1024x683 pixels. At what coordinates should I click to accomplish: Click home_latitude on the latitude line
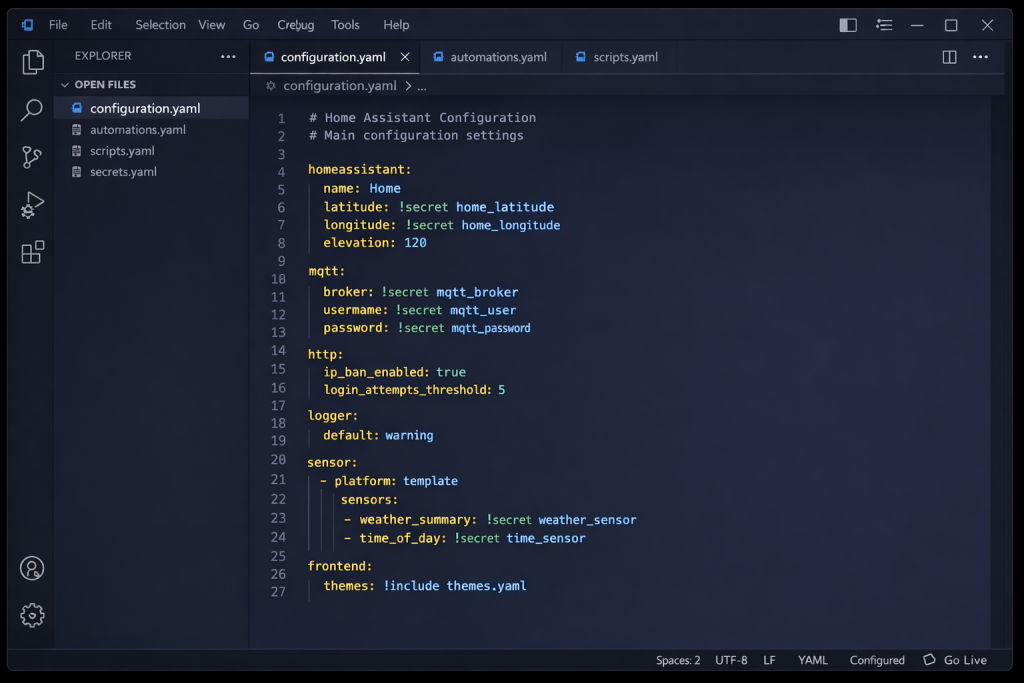click(505, 207)
